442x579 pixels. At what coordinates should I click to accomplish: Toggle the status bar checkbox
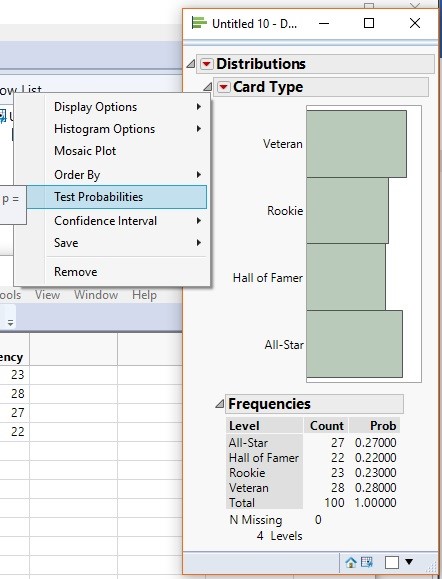pyautogui.click(x=391, y=563)
